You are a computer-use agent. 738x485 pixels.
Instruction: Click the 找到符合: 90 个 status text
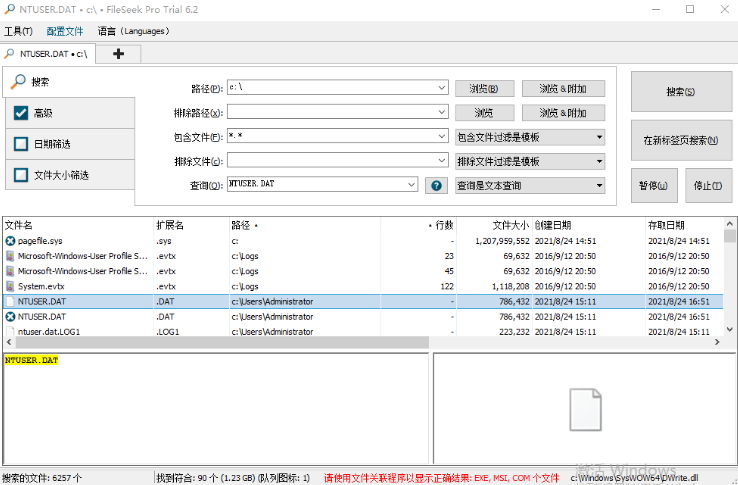click(233, 478)
